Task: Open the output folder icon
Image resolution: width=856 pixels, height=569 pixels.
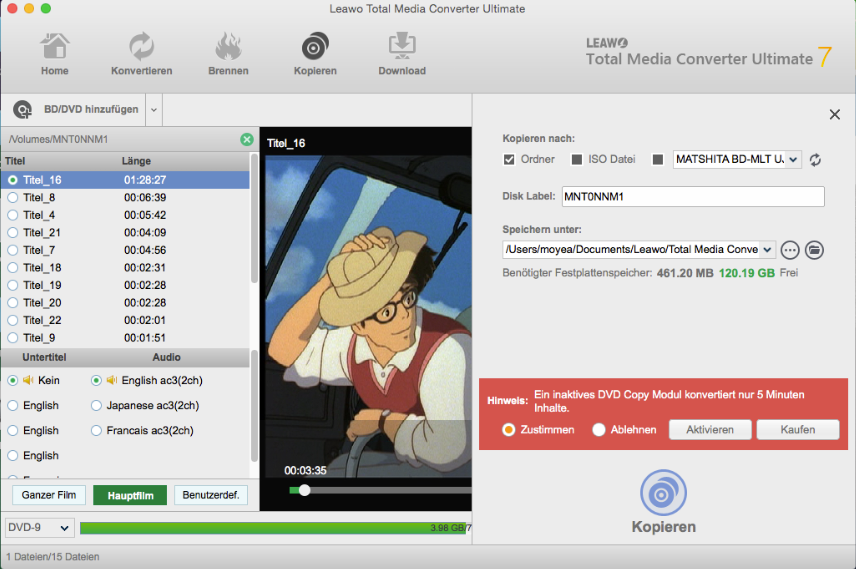Action: point(814,250)
